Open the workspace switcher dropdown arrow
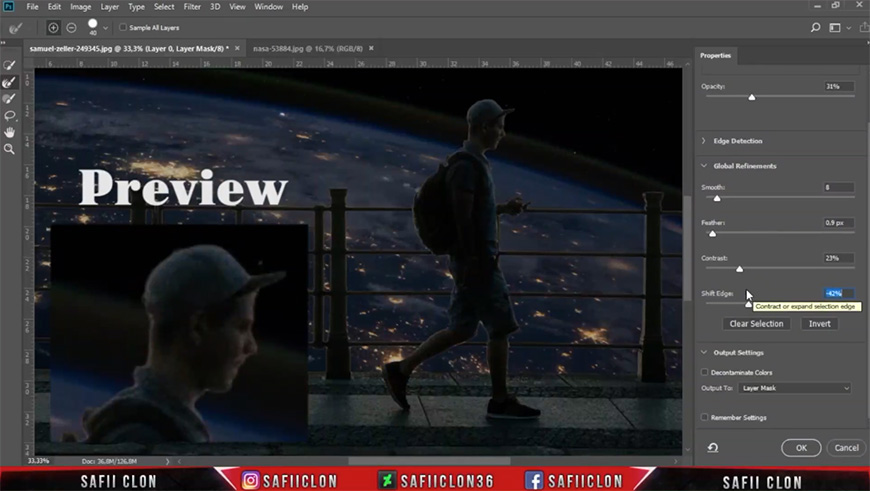The height and width of the screenshot is (491, 870). [x=848, y=28]
